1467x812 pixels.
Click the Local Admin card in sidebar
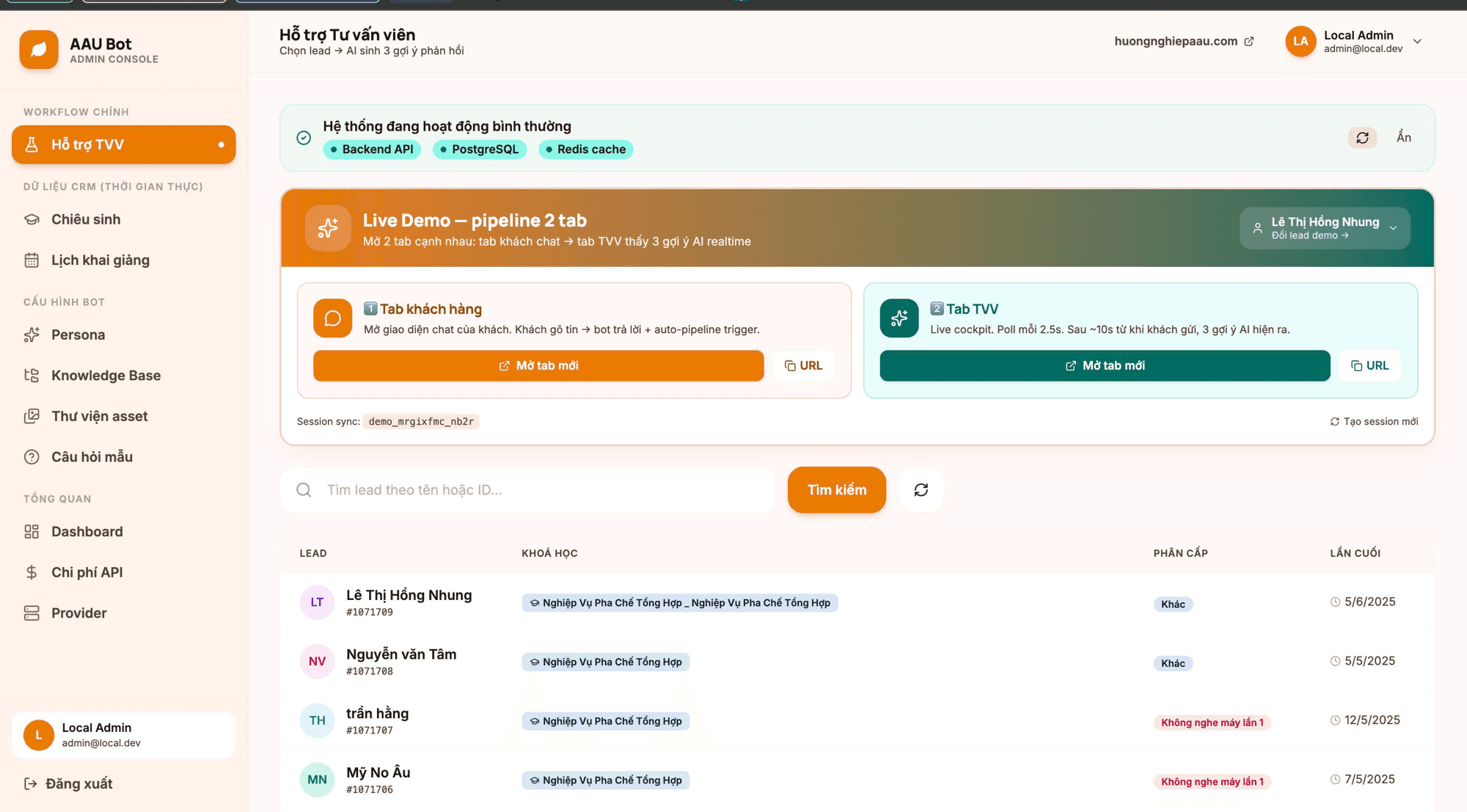click(x=123, y=735)
